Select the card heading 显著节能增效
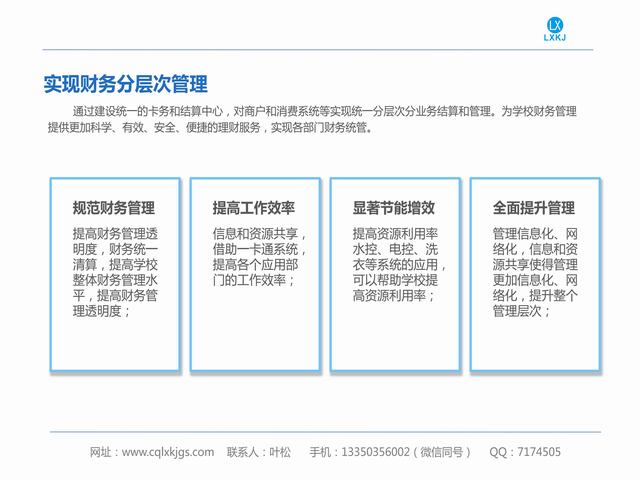This screenshot has width=640, height=480. pyautogui.click(x=393, y=208)
